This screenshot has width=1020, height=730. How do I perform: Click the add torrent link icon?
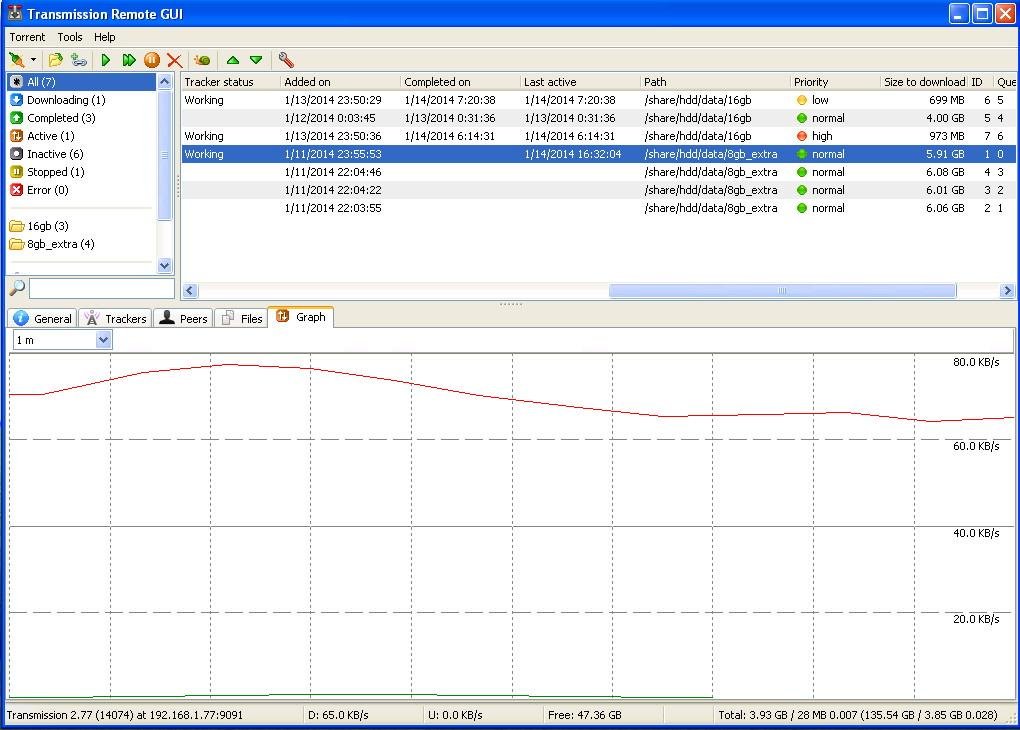[78, 60]
